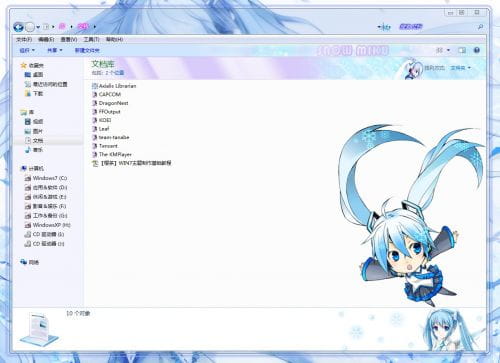Click the Music note library icon
Viewport: 500px width, 363px height.
click(x=28, y=150)
